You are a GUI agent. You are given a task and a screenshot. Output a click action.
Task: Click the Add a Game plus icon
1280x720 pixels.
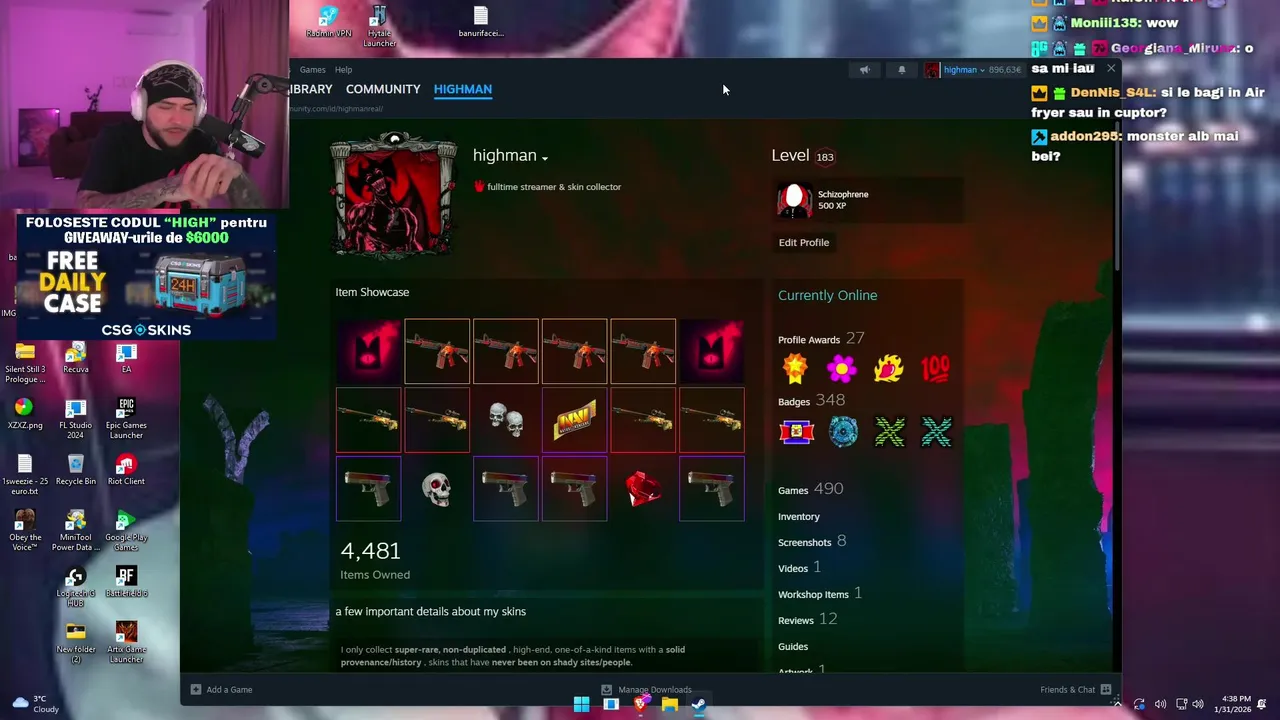tap(196, 689)
